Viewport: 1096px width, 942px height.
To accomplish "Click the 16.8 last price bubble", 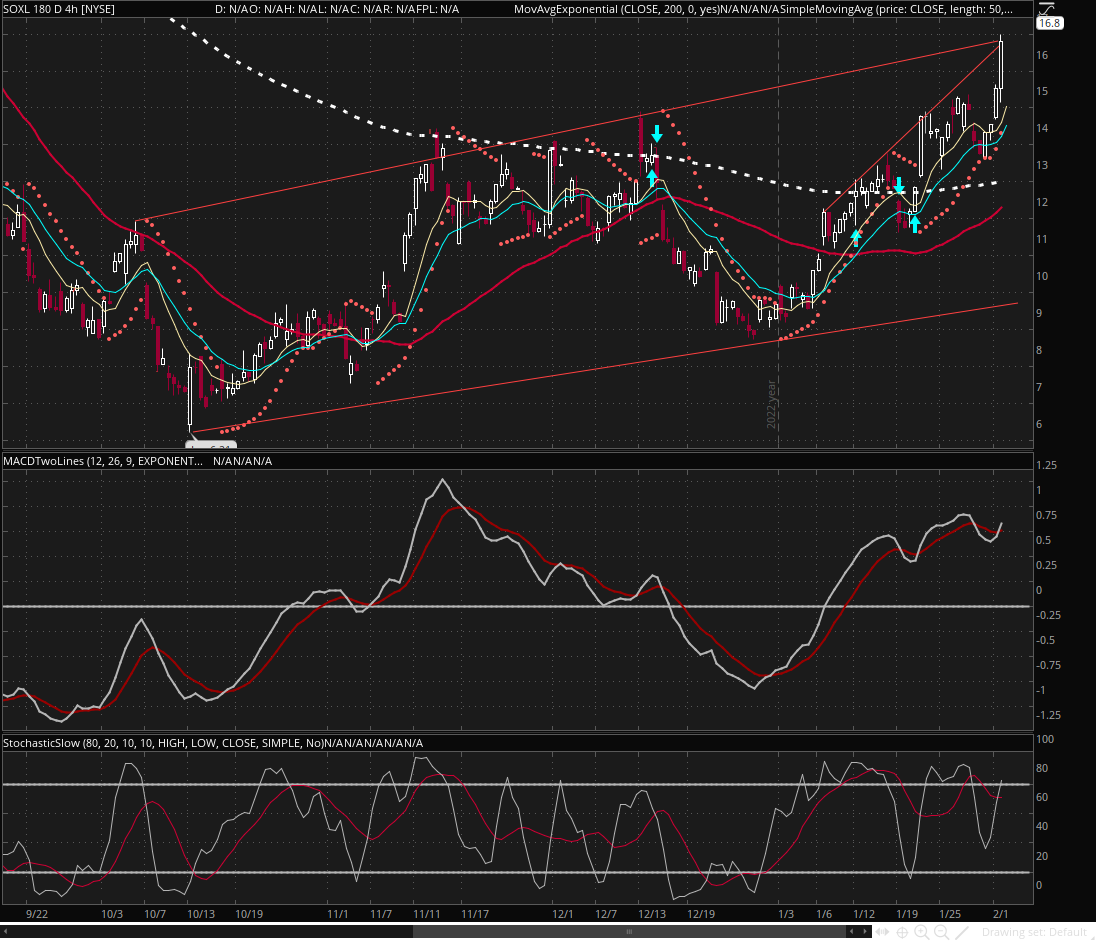I will point(1049,23).
